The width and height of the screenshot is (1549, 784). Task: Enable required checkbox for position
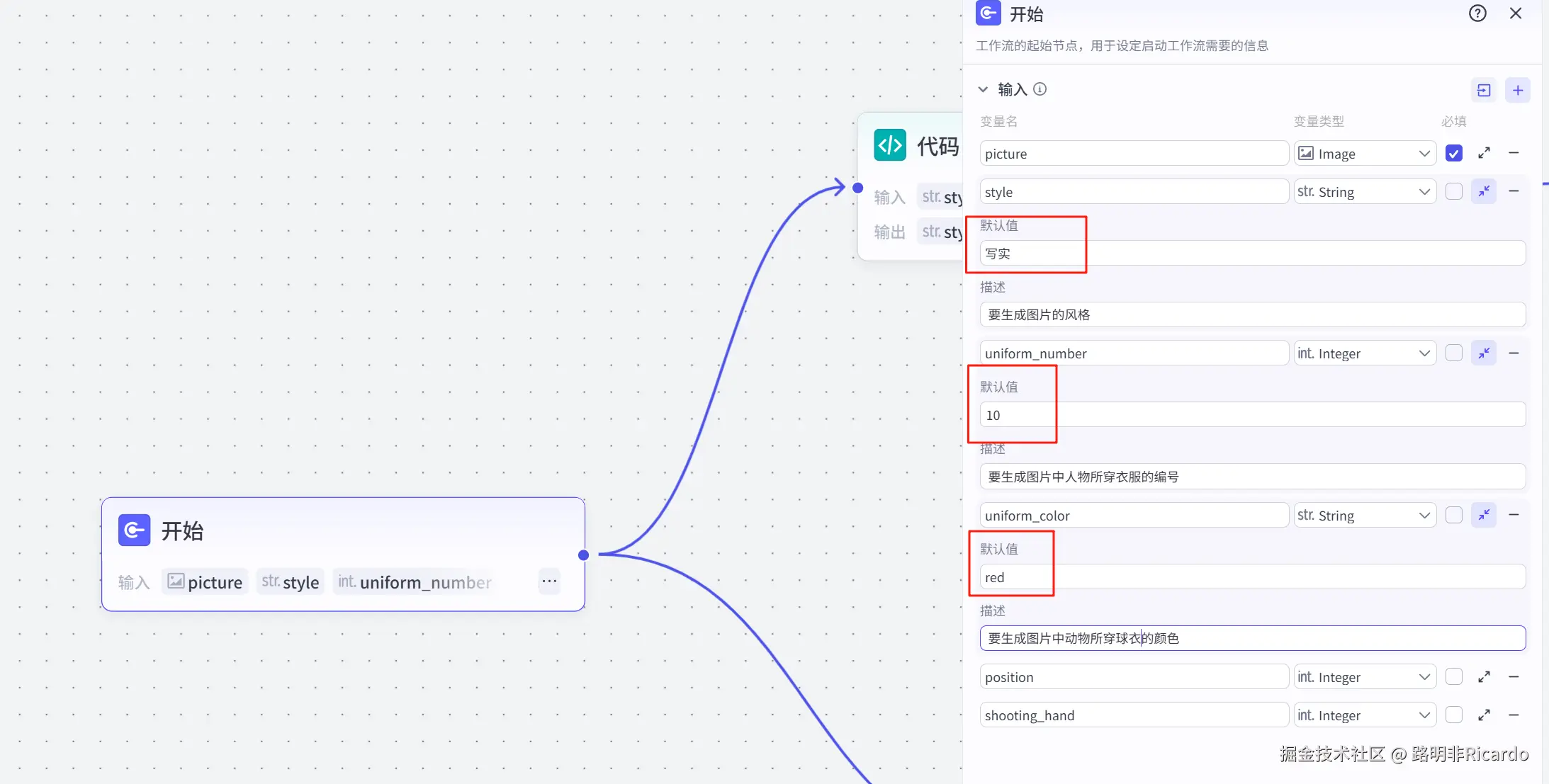tap(1454, 677)
